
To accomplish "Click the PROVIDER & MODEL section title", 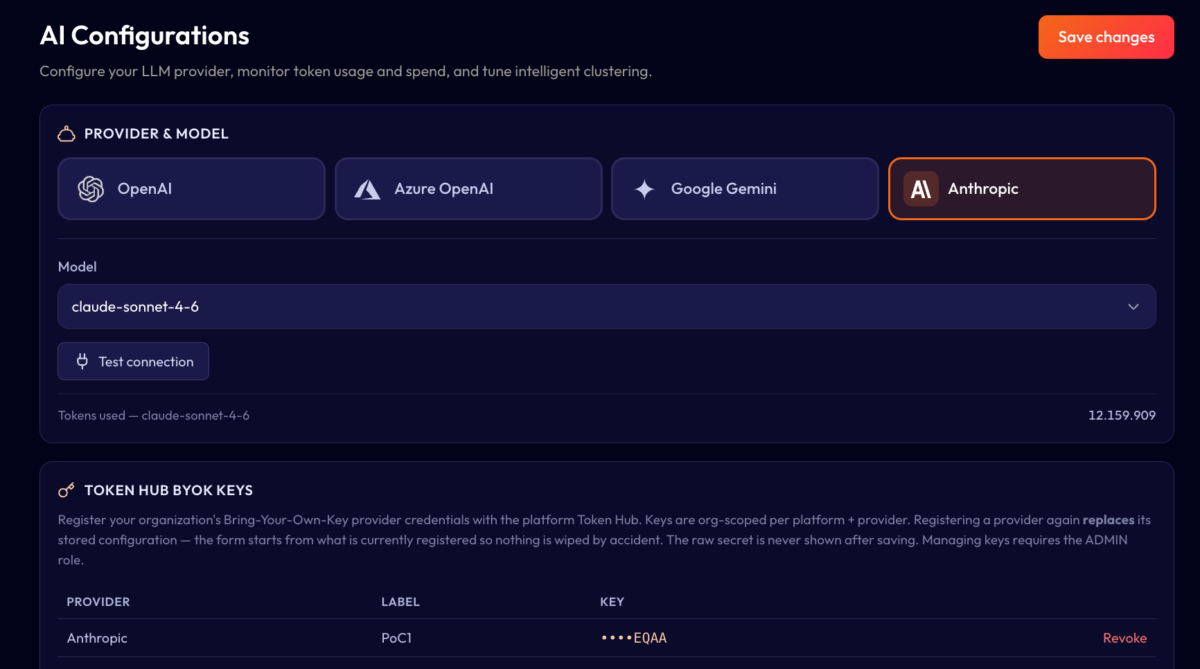I will pyautogui.click(x=156, y=134).
